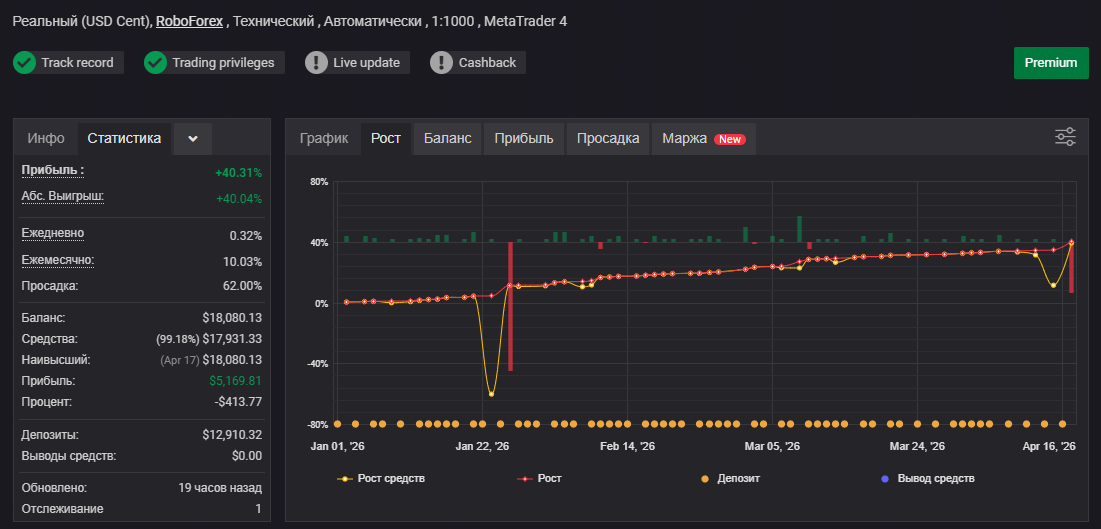This screenshot has height=529, width=1101.
Task: Click the +40.31% profit value
Action: [238, 173]
